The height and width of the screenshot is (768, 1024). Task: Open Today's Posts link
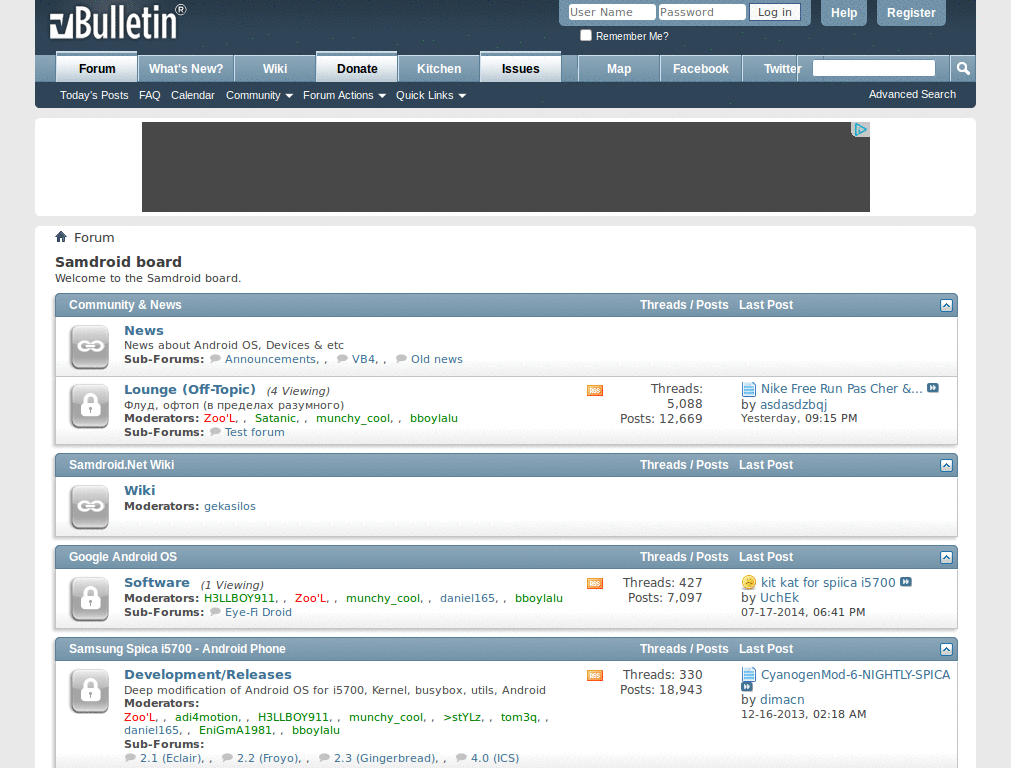(94, 95)
